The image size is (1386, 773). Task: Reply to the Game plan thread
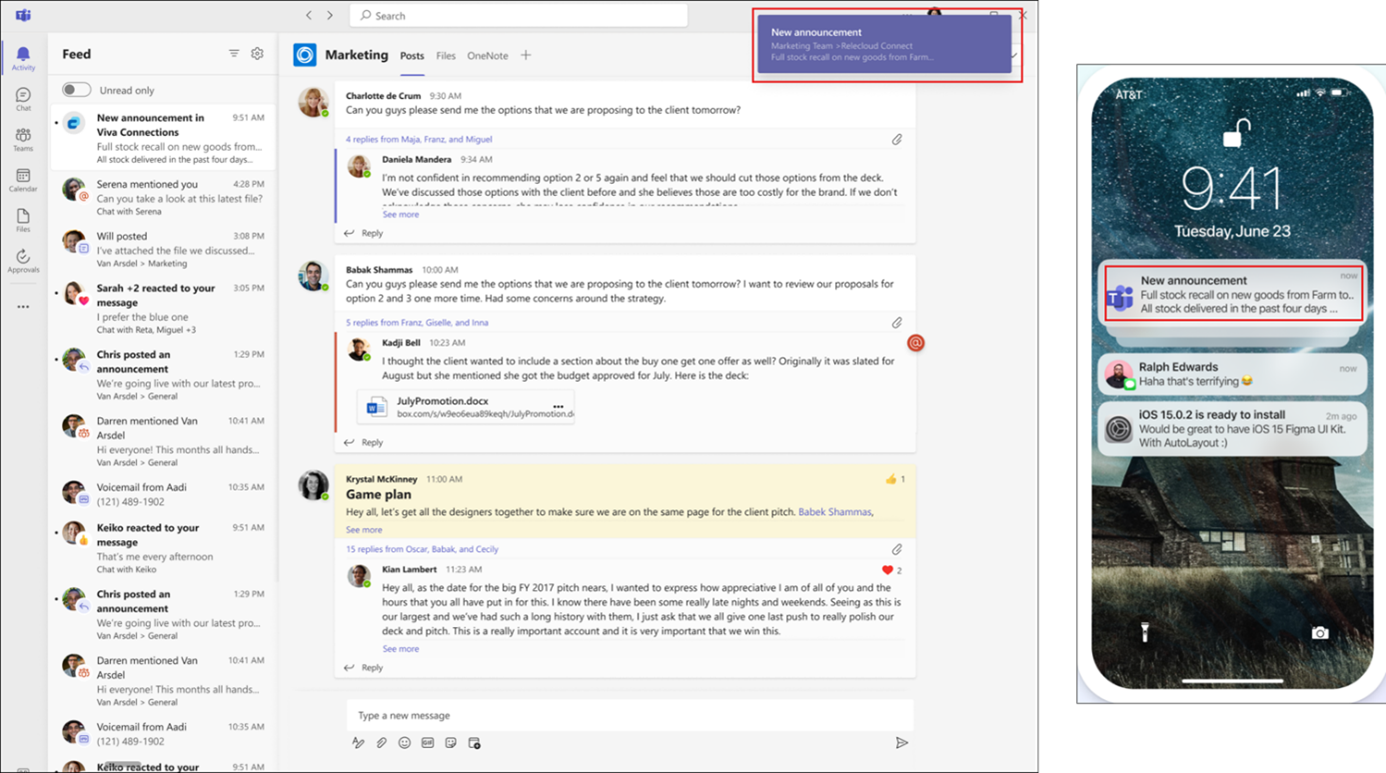coord(364,667)
